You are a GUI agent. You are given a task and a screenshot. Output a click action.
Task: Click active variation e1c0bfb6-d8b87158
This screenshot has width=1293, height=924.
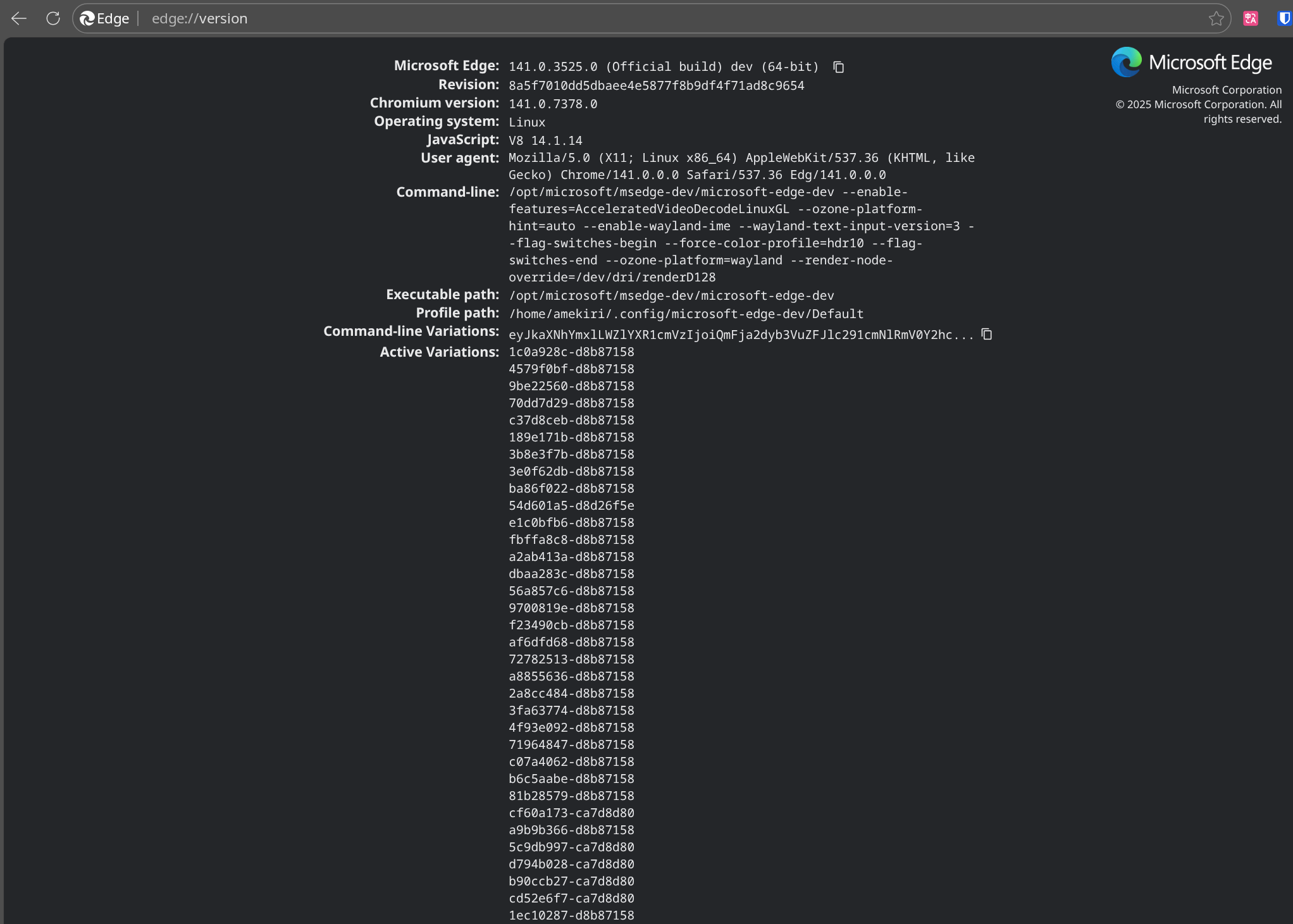[x=571, y=522]
